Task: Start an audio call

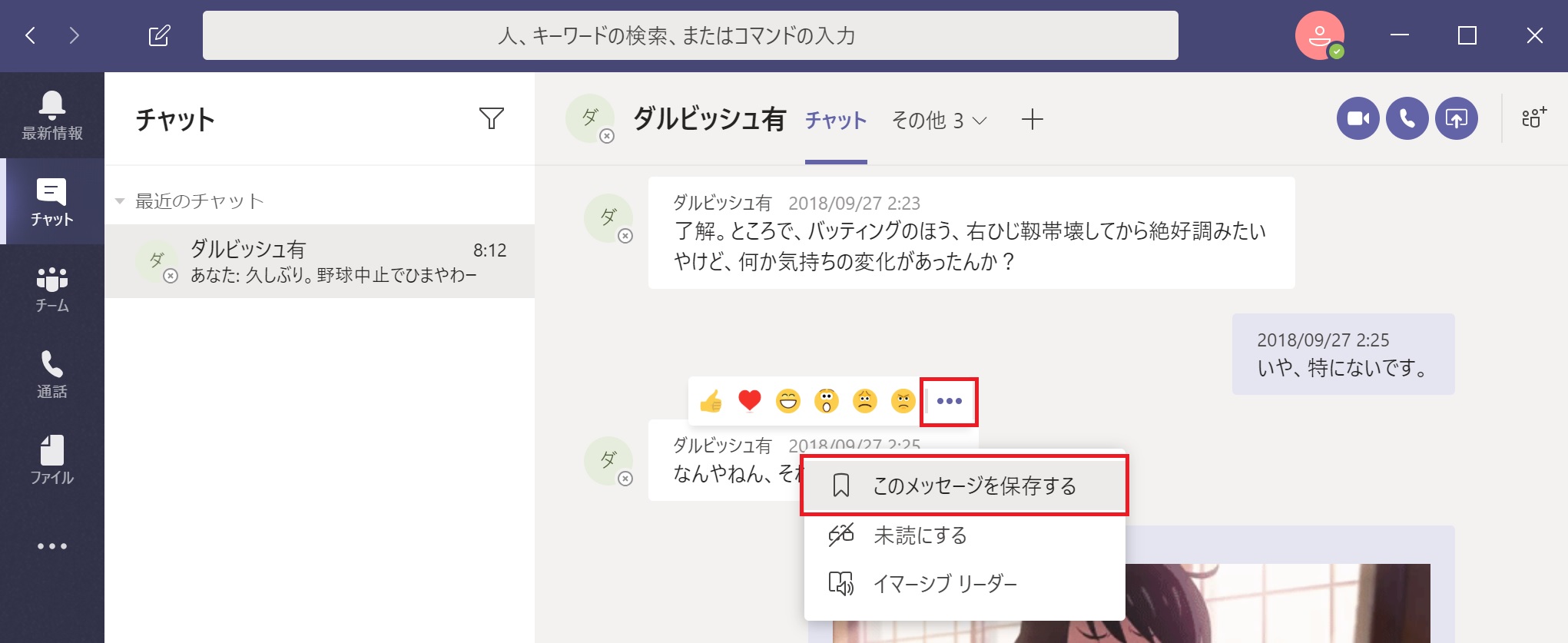Action: tap(1407, 118)
